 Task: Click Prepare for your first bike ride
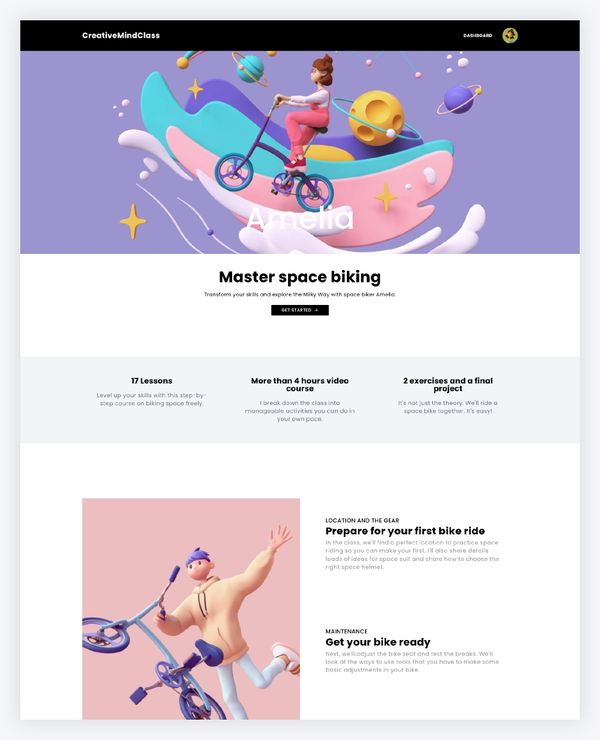[405, 531]
